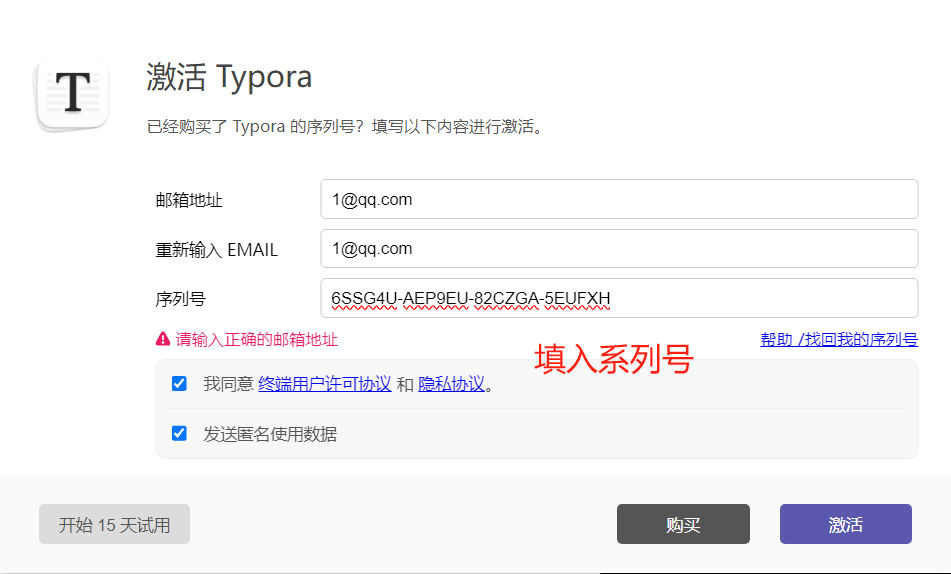Click the 激活 Typora heading
The height and width of the screenshot is (574, 951).
[x=229, y=77]
